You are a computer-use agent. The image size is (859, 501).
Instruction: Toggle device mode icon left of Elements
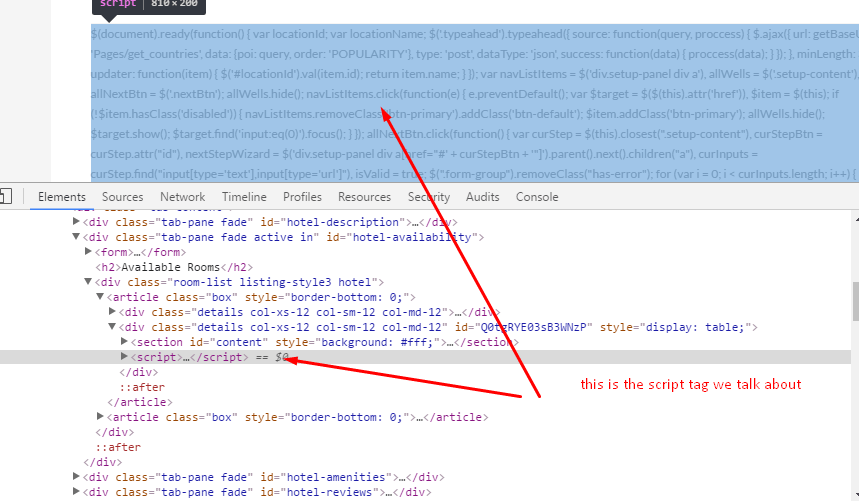pos(5,196)
